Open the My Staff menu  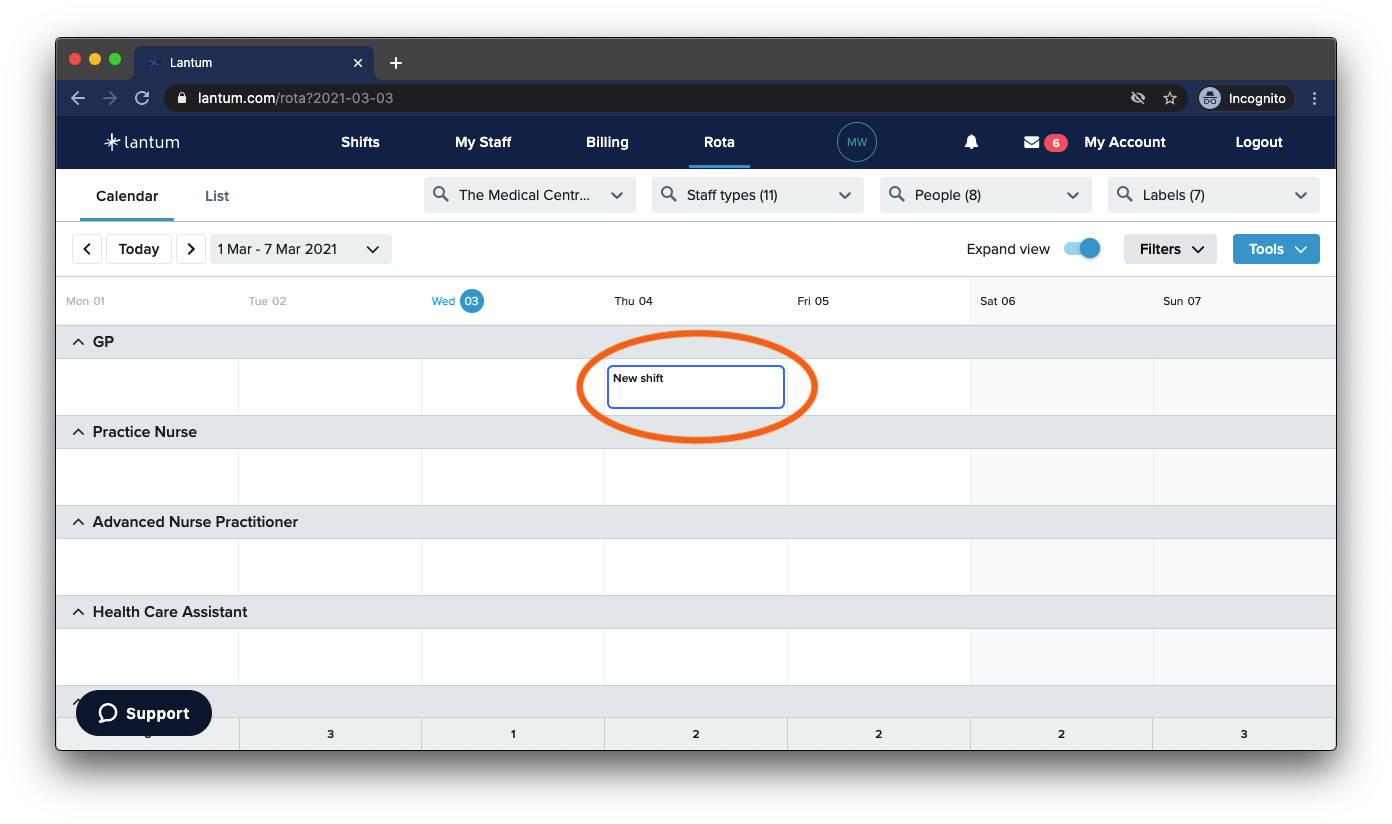coord(483,142)
